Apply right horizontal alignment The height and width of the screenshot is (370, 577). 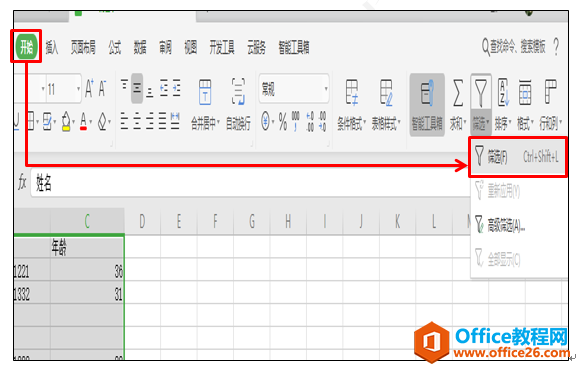pyautogui.click(x=150, y=121)
